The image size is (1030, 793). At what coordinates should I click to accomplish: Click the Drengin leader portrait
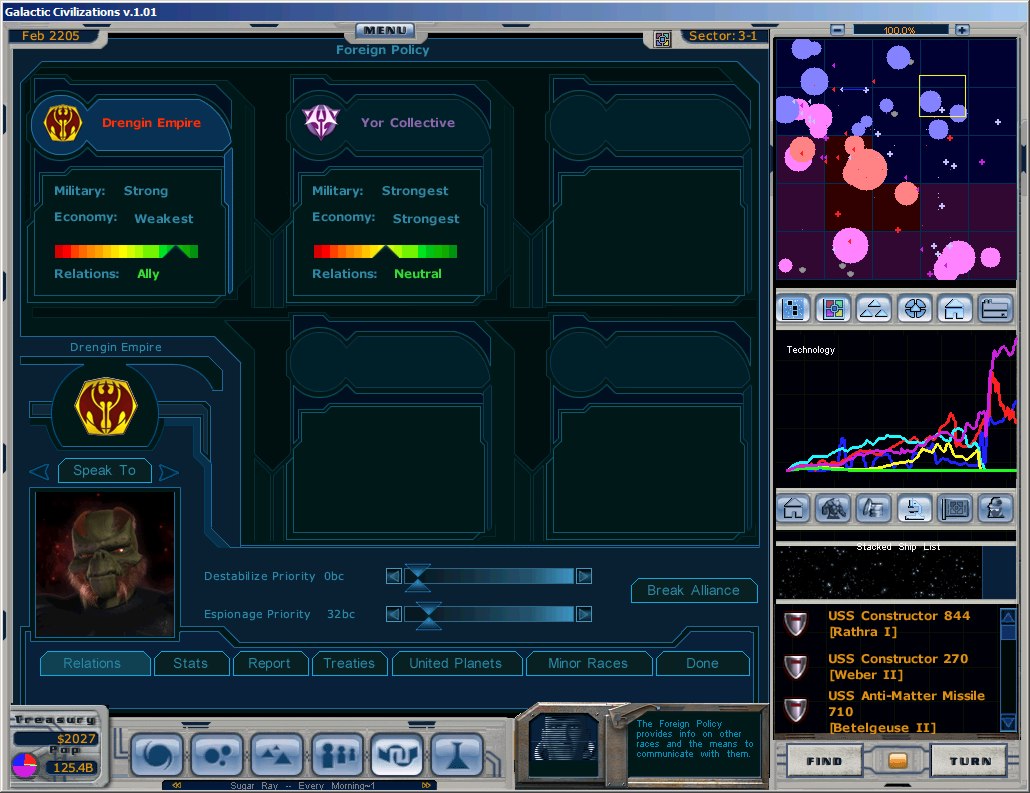click(105, 564)
